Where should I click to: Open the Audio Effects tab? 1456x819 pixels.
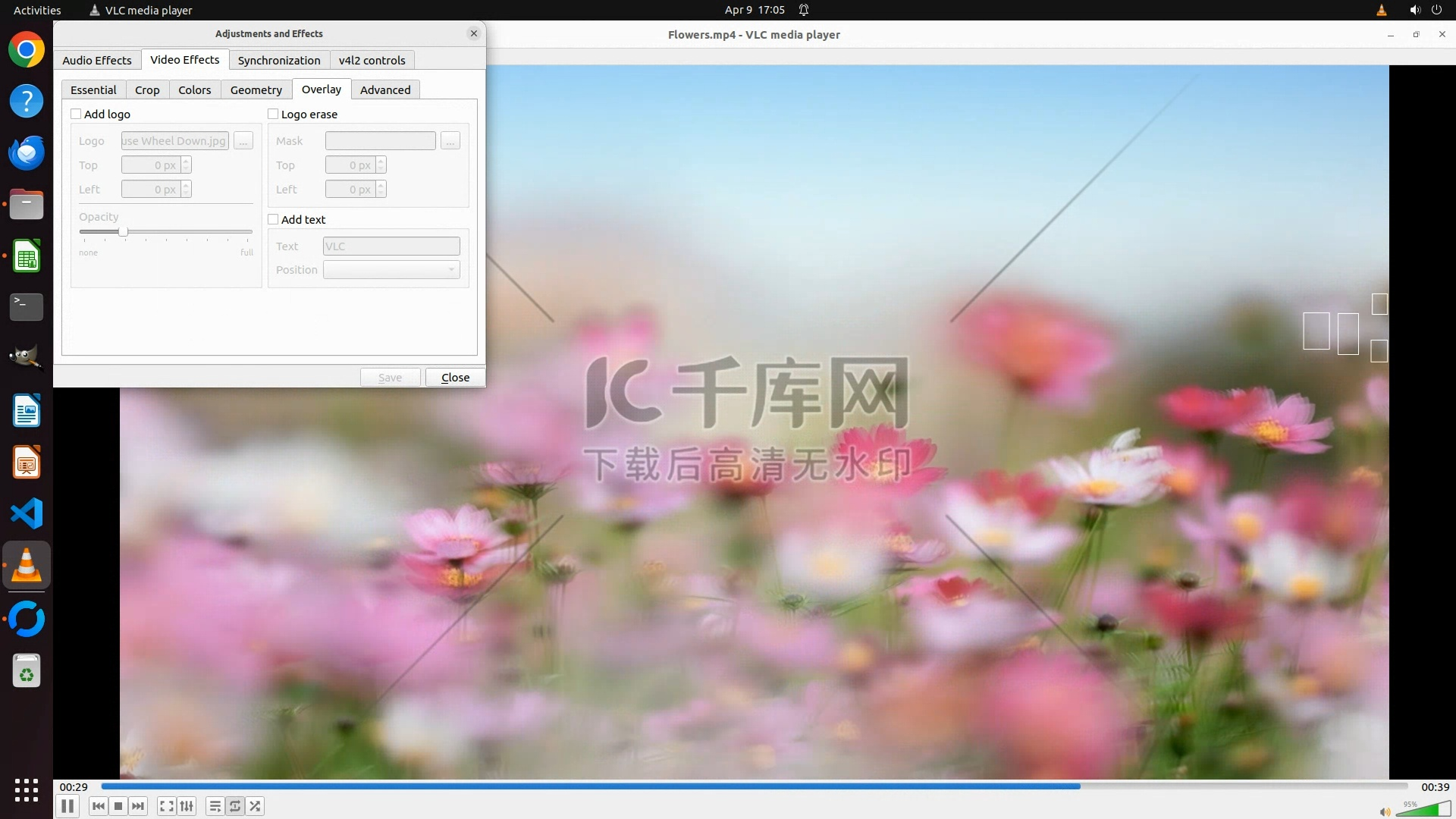97,60
